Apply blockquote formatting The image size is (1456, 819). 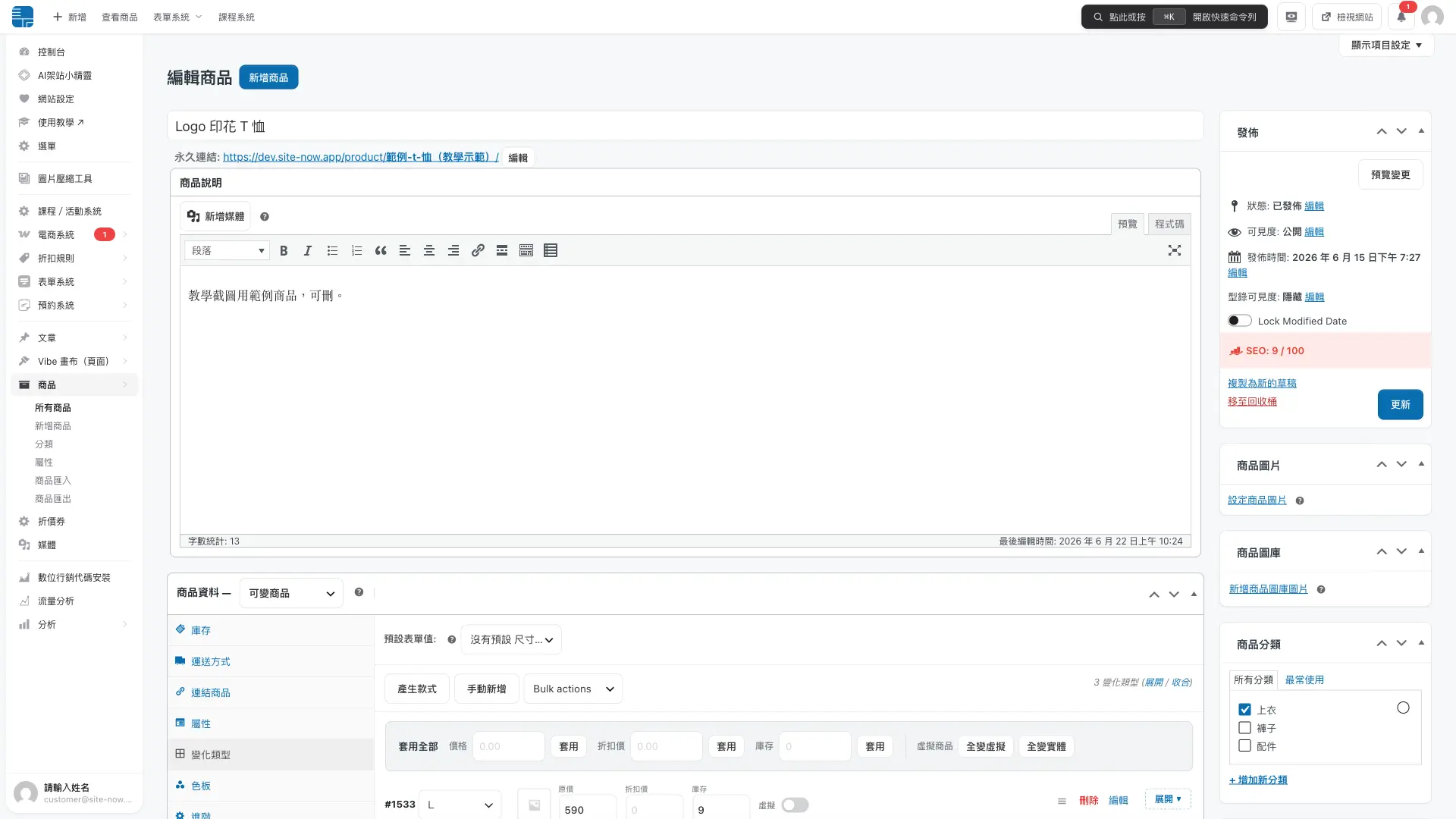point(381,251)
